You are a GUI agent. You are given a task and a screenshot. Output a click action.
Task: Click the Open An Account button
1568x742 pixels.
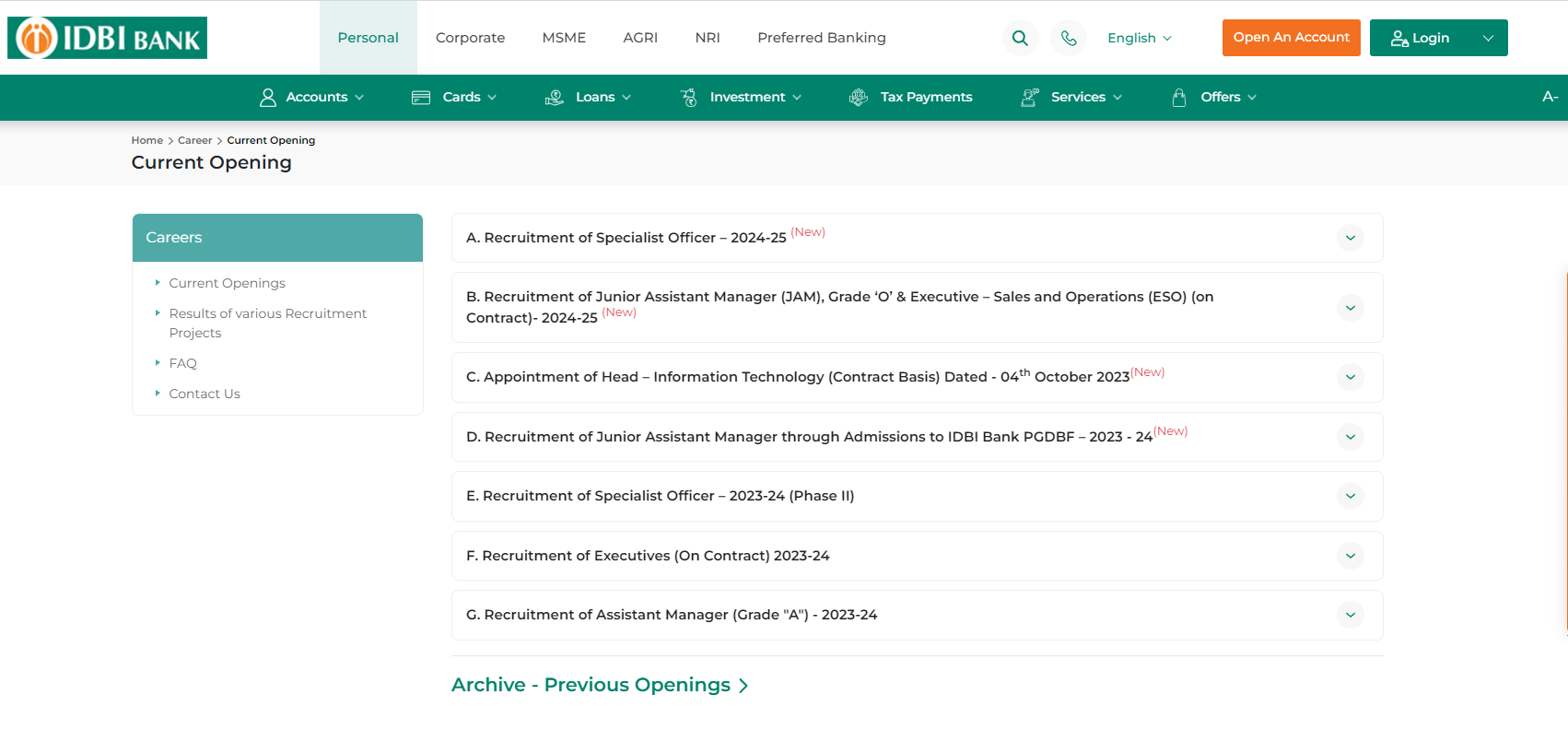tap(1292, 38)
